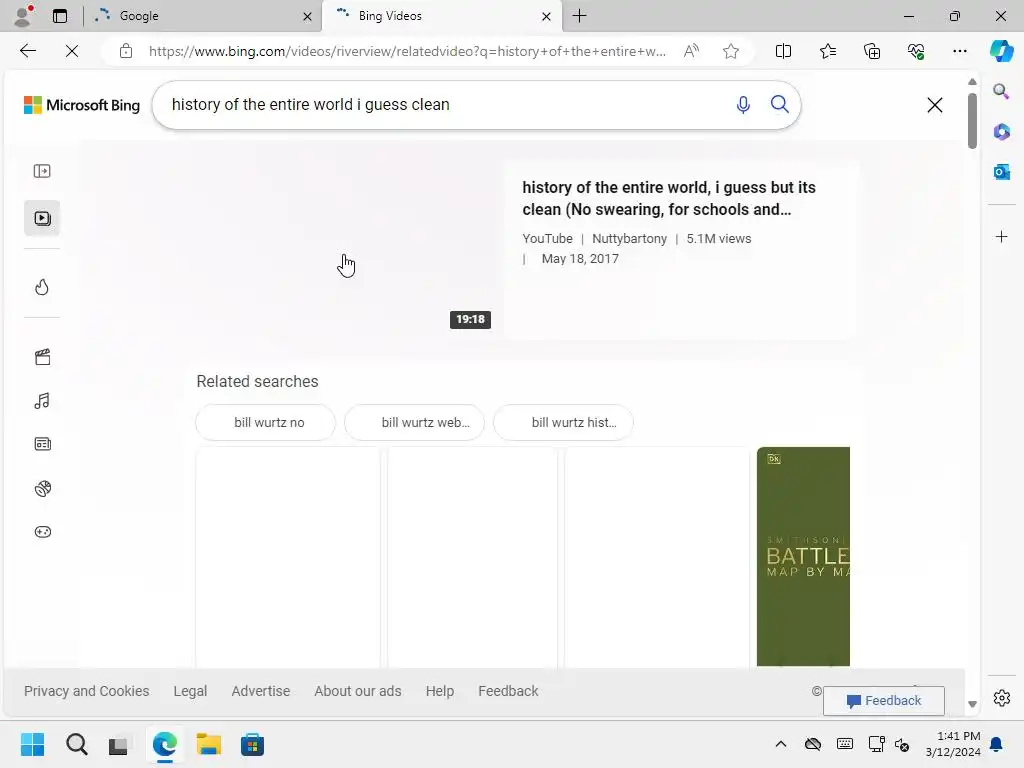Image resolution: width=1024 pixels, height=768 pixels.
Task: Click the Read aloud icon
Action: (x=691, y=51)
